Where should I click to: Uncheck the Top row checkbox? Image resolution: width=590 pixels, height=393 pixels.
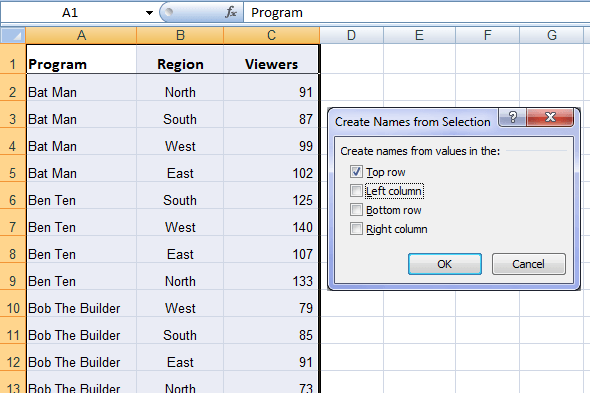[x=356, y=172]
